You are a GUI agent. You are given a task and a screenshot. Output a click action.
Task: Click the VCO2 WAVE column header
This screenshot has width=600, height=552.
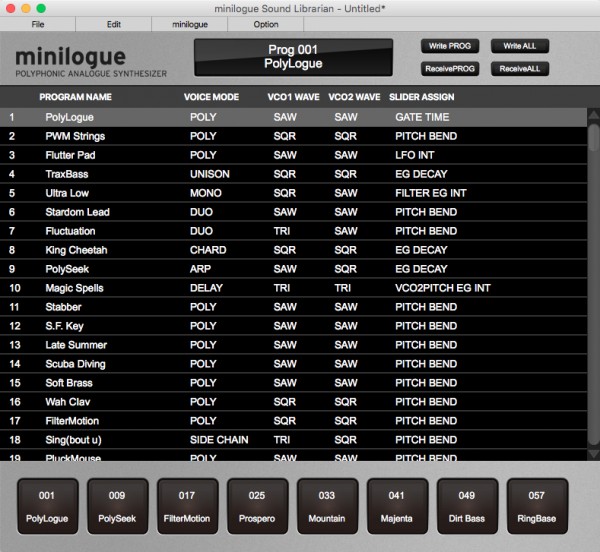pyautogui.click(x=354, y=97)
